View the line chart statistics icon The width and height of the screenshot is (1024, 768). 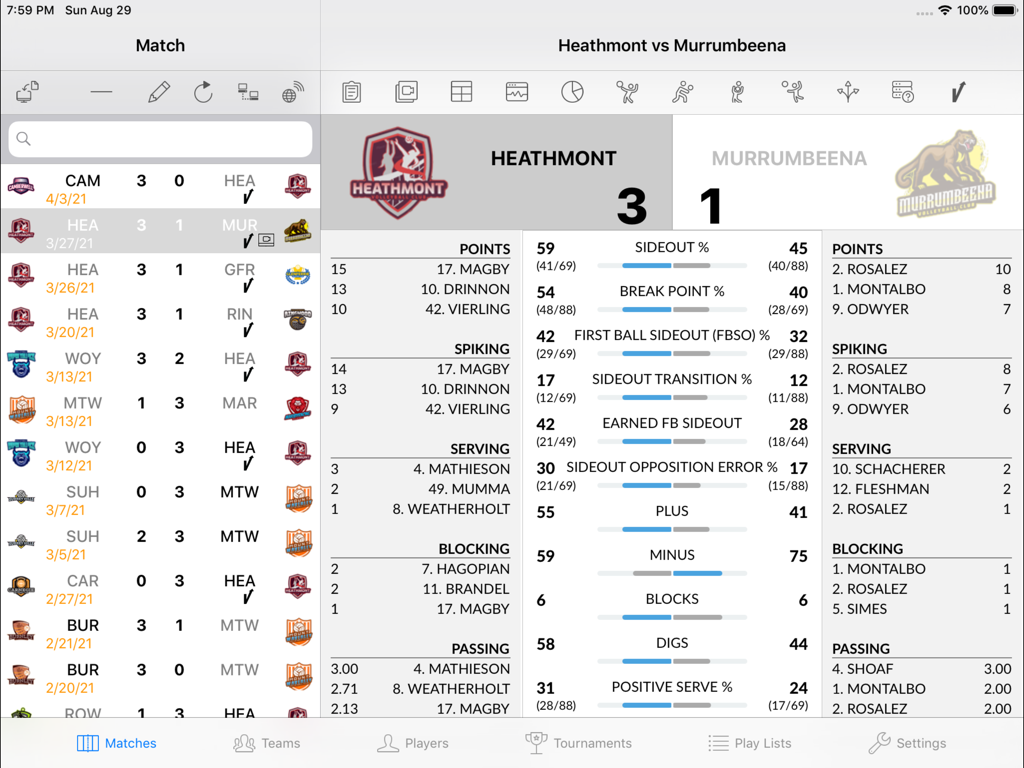click(x=516, y=91)
